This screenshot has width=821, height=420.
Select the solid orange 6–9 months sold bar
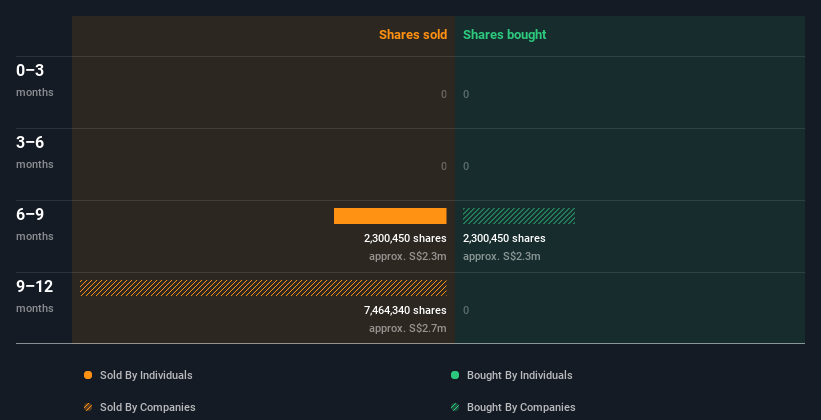(x=390, y=216)
